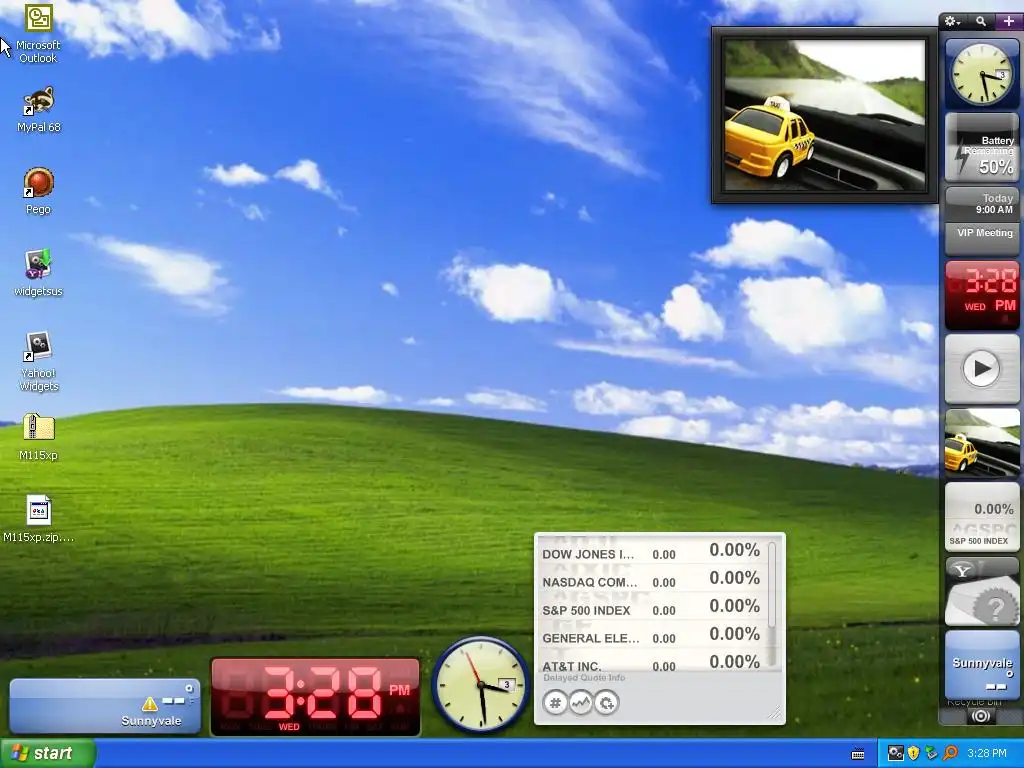Click the play button dock widget

tap(982, 368)
